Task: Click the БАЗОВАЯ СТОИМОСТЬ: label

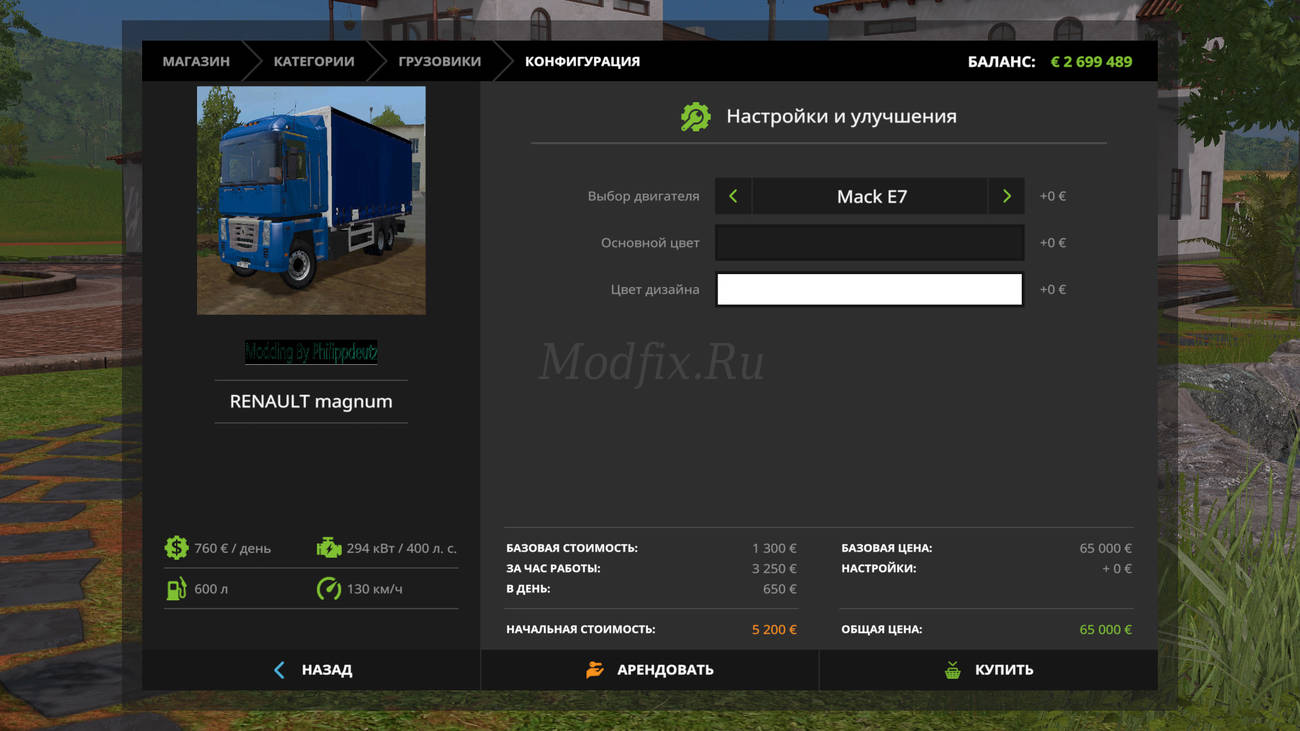Action: [571, 548]
